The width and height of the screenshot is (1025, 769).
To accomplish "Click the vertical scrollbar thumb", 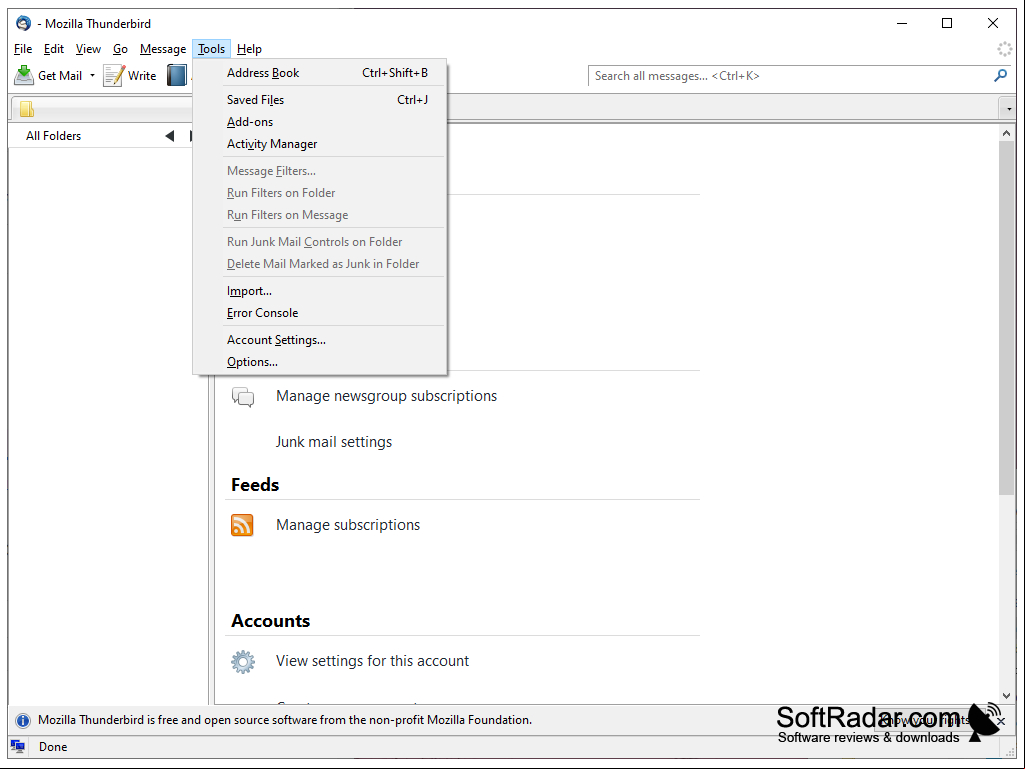I will coord(1006,318).
